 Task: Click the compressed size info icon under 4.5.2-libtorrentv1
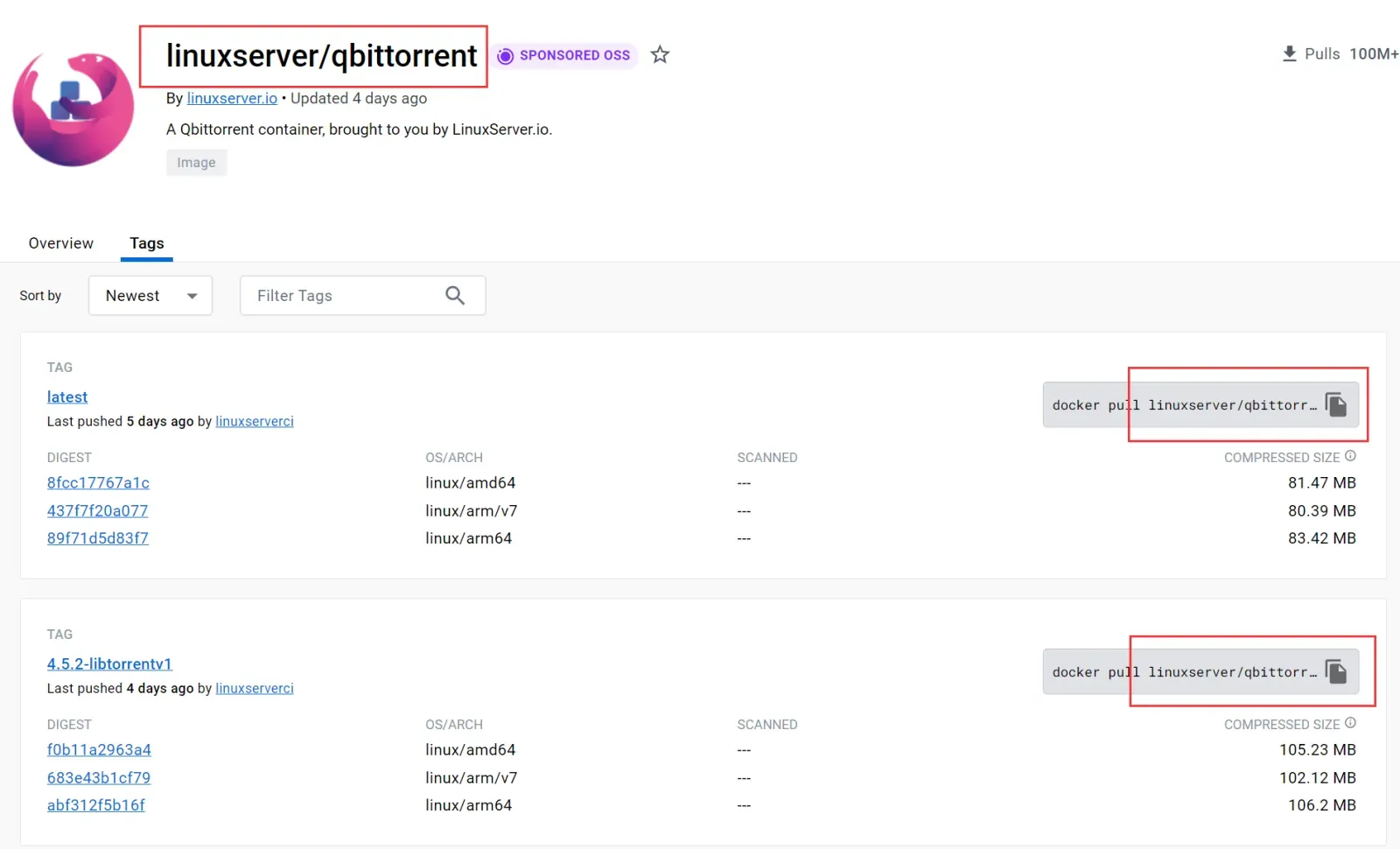(1350, 723)
